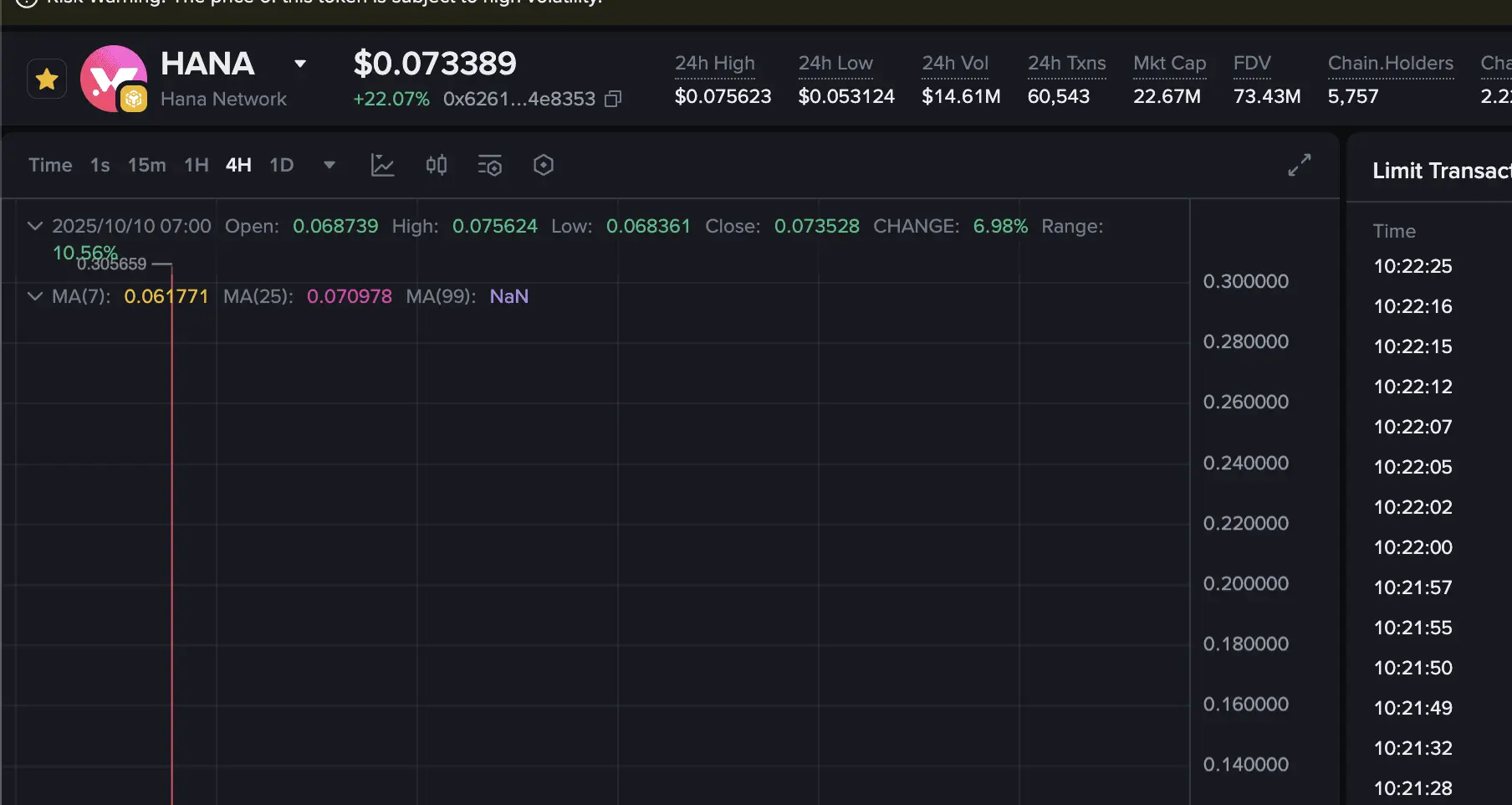Image resolution: width=1512 pixels, height=805 pixels.
Task: Click the 5,757 holders count
Action: tap(1353, 96)
